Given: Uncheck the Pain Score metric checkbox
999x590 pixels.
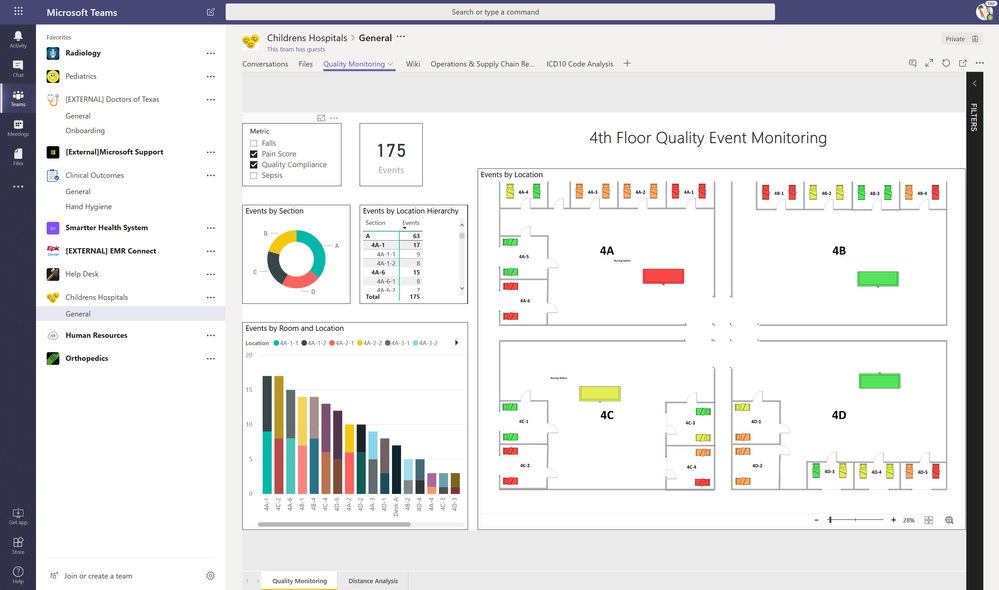Looking at the screenshot, I should (x=254, y=154).
